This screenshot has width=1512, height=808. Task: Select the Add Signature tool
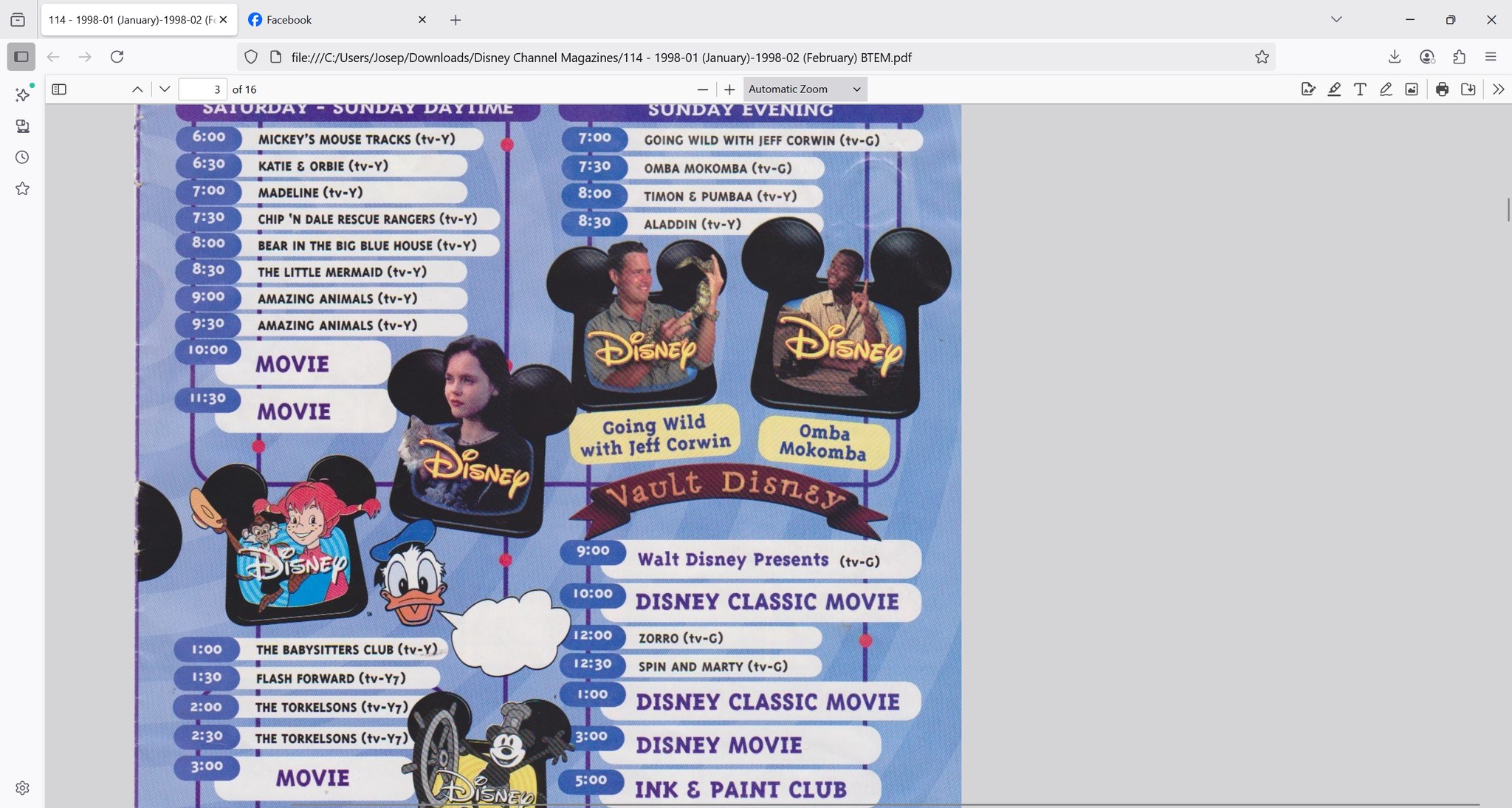1308,89
